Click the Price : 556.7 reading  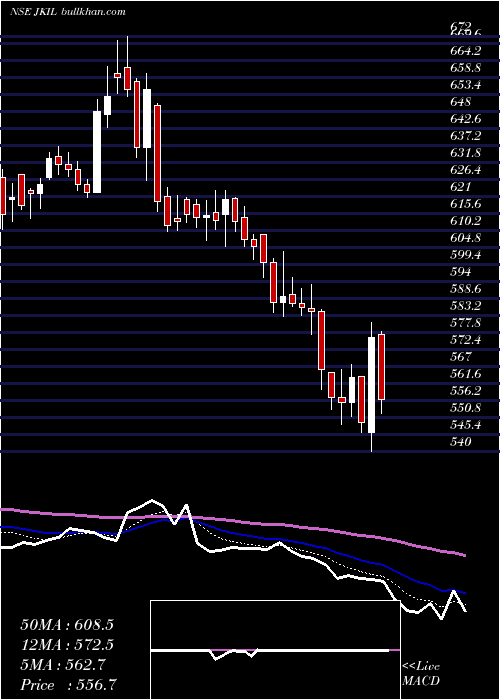[67, 685]
